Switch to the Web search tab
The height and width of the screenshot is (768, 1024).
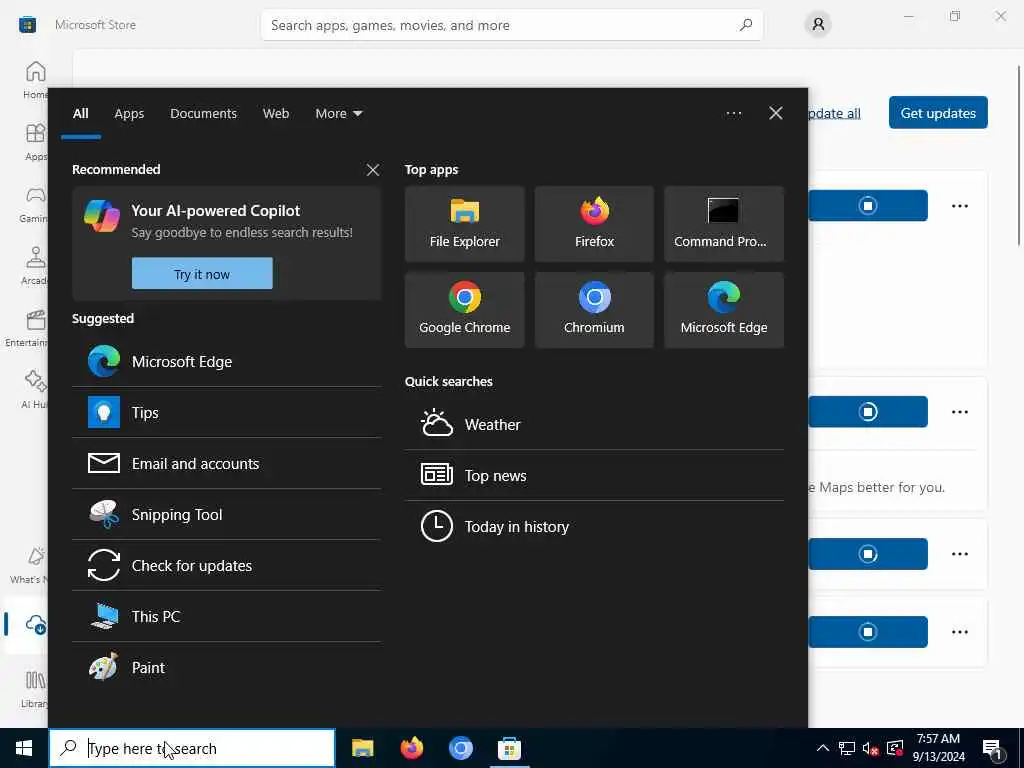click(x=276, y=114)
